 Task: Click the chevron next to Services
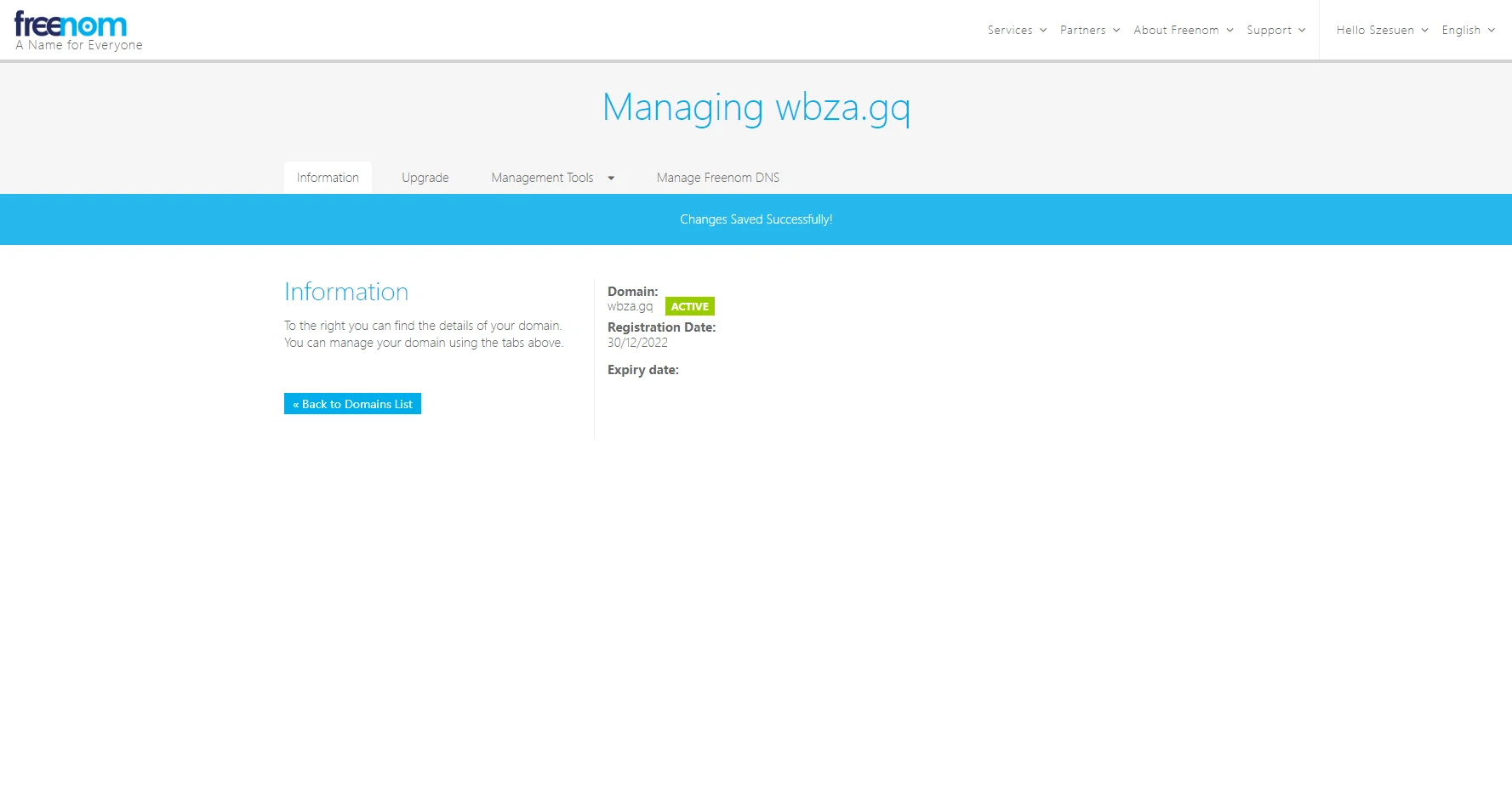(1043, 30)
